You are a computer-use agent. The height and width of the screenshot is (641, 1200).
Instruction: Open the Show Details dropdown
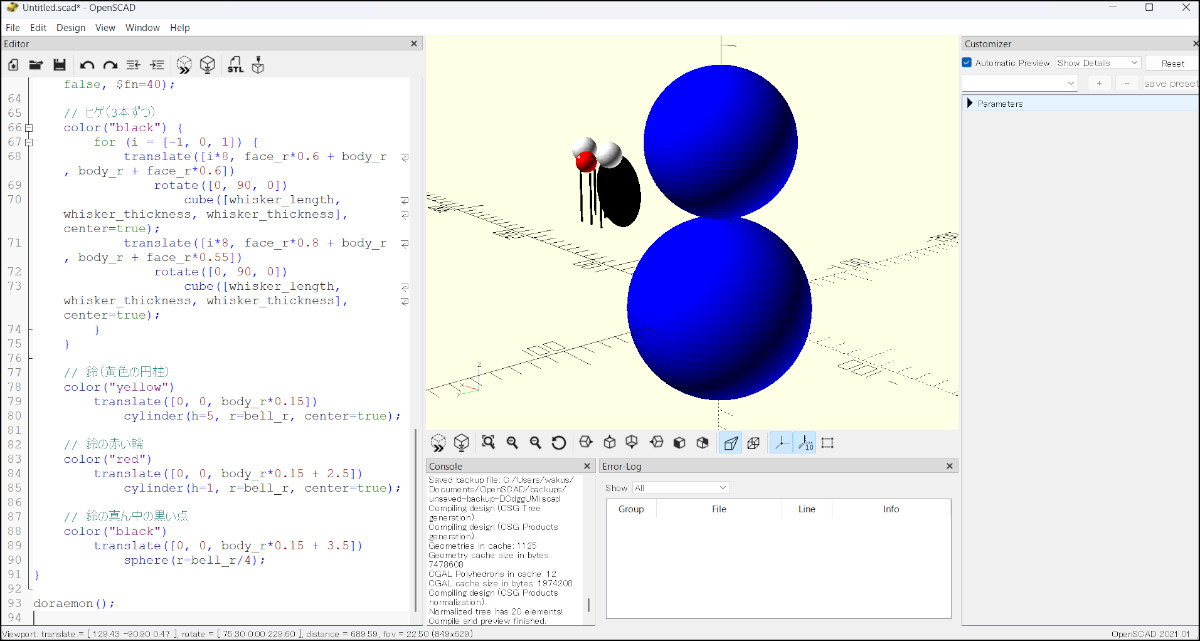tap(1097, 63)
